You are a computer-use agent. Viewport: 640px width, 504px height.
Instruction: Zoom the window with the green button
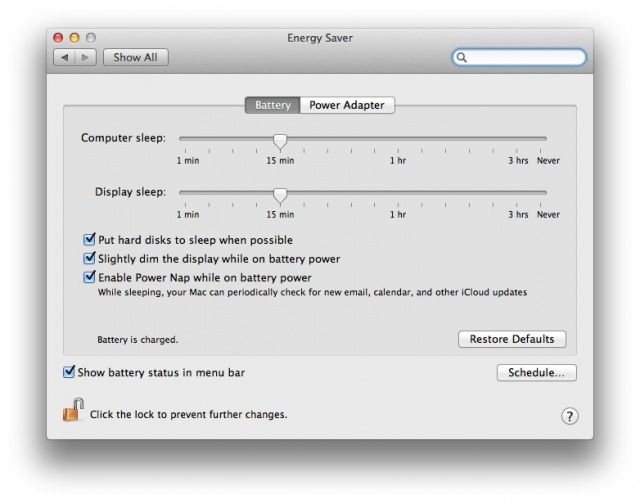tap(90, 38)
